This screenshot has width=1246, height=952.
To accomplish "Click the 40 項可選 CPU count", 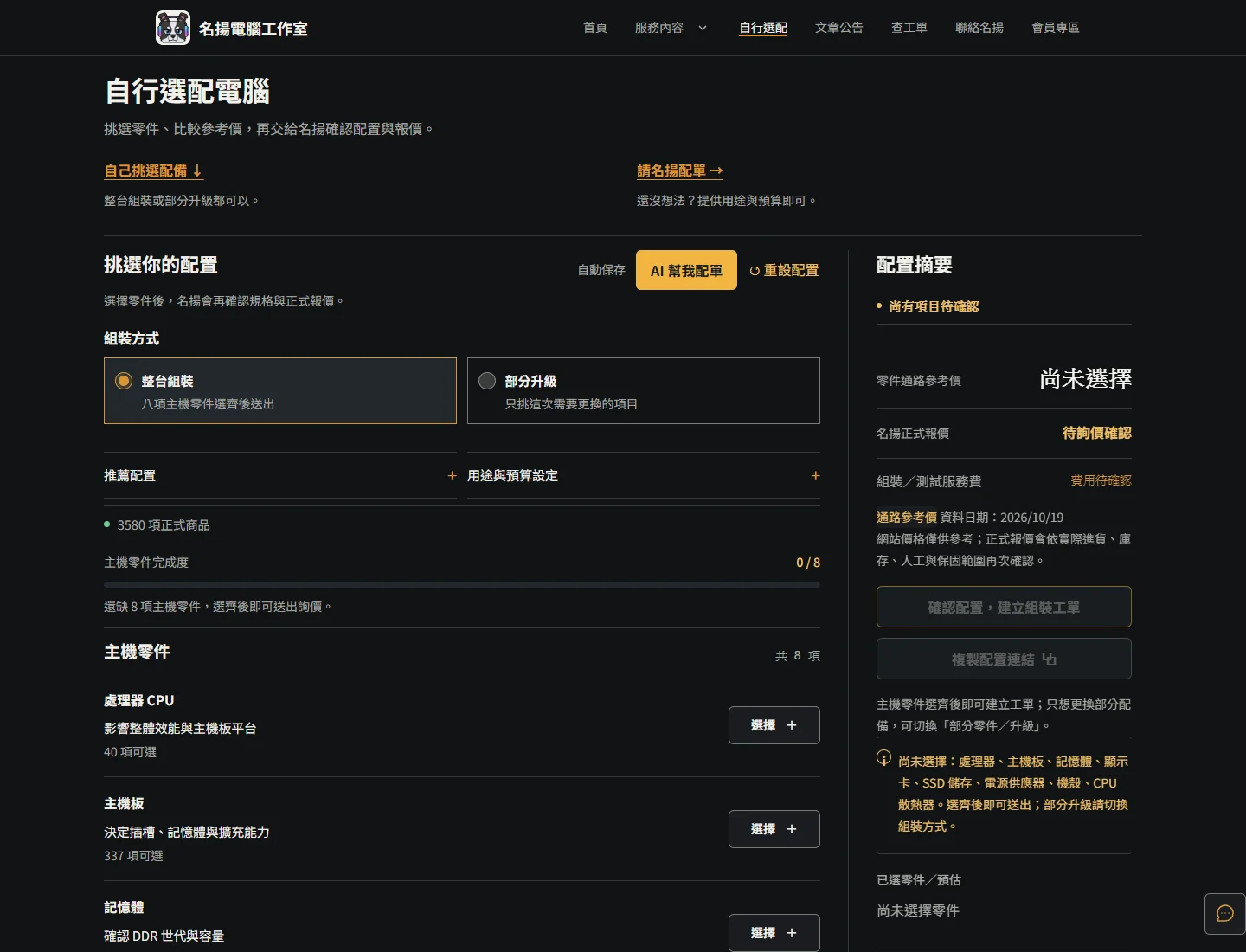I will coord(130,752).
